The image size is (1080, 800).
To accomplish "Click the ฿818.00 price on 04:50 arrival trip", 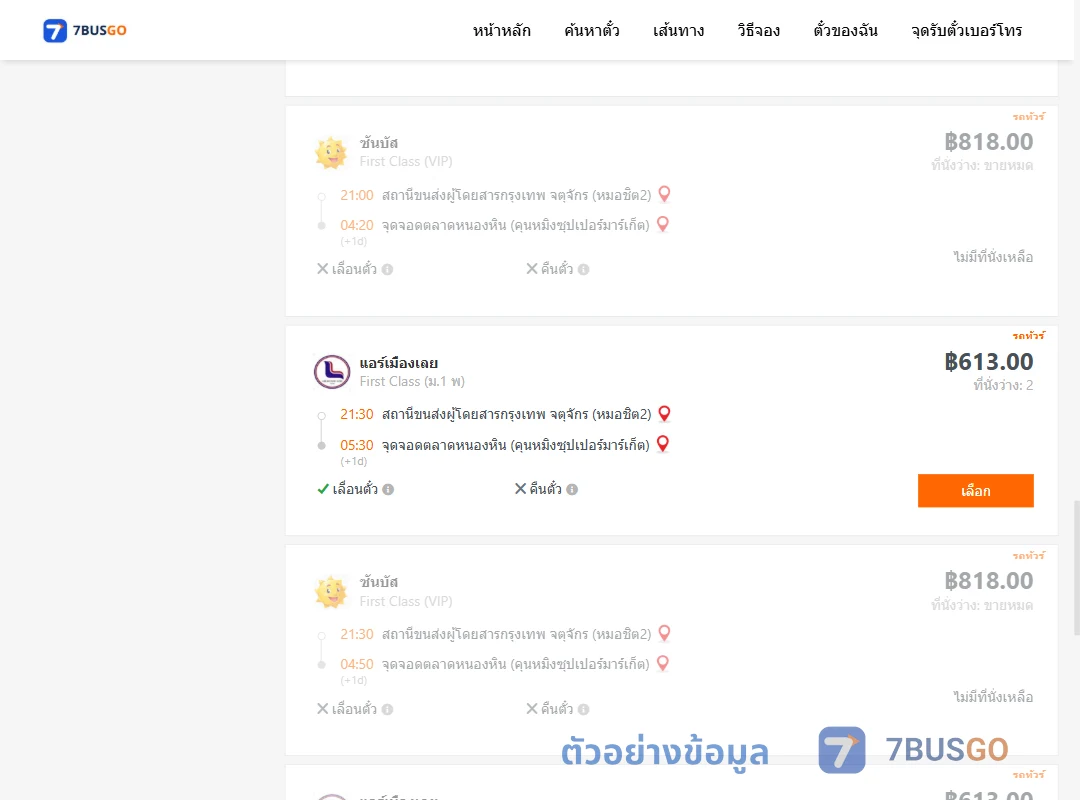I will click(x=988, y=581).
